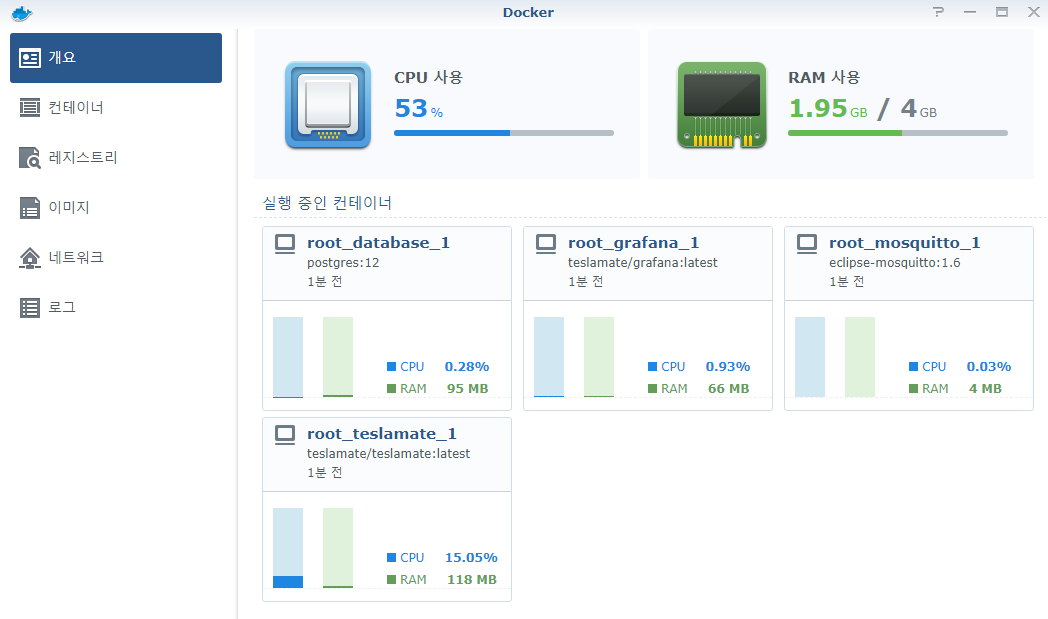
Task: Click the CPU bar chart of root_grafana_1
Action: (x=549, y=358)
